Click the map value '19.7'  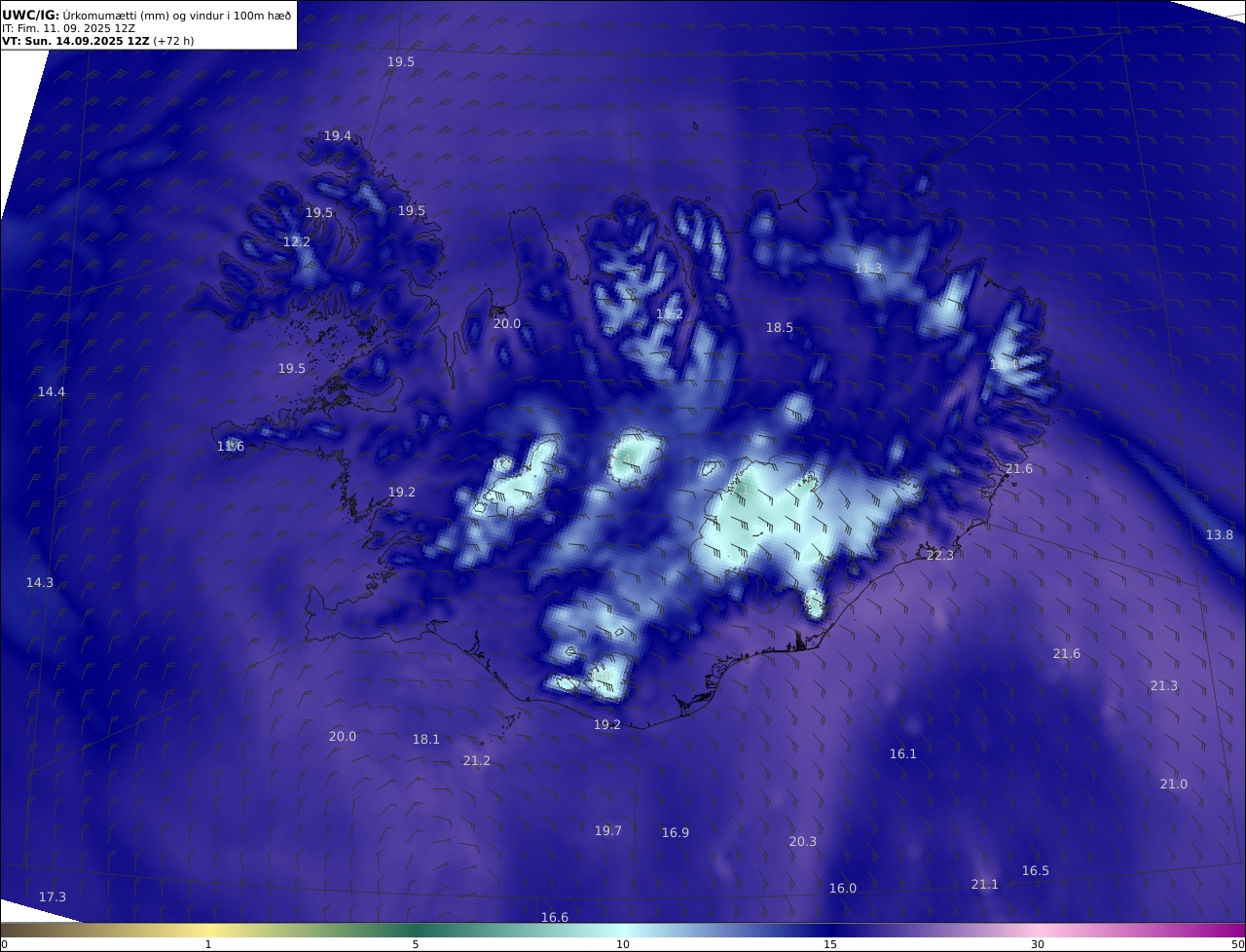[x=608, y=831]
